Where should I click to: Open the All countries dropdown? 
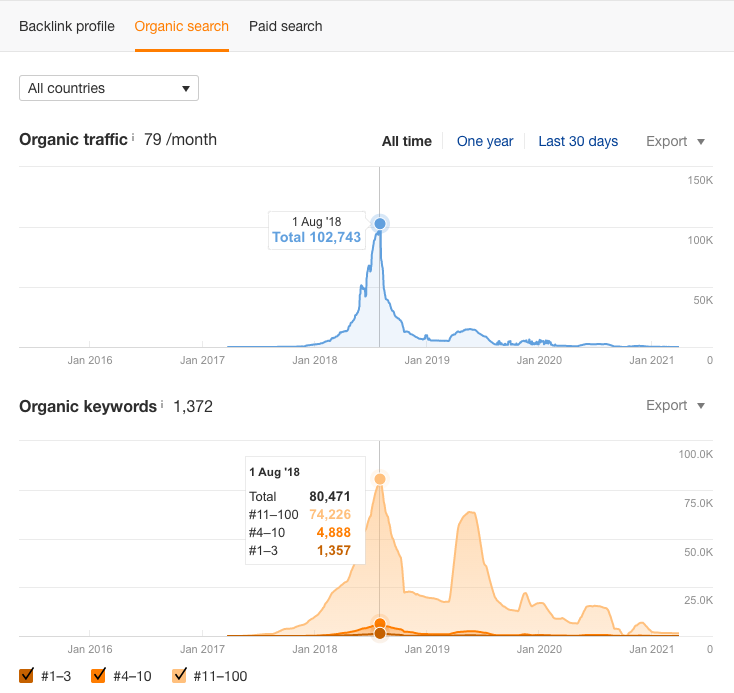109,88
